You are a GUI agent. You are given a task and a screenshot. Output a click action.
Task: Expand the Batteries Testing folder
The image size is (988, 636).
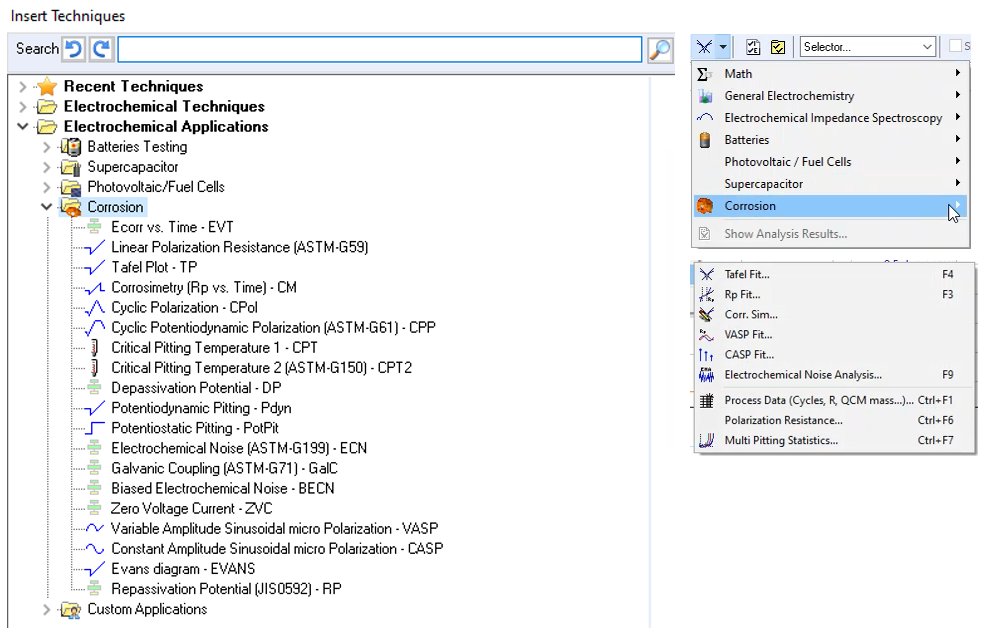[x=47, y=147]
